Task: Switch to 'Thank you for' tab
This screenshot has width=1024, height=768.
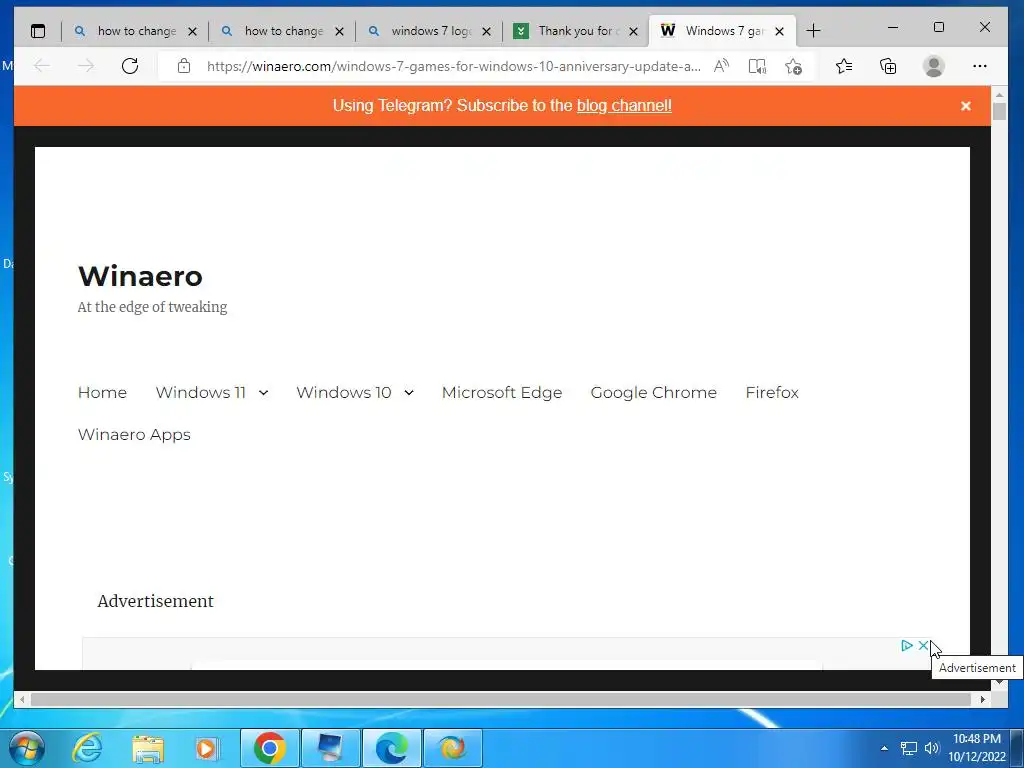Action: 577,31
